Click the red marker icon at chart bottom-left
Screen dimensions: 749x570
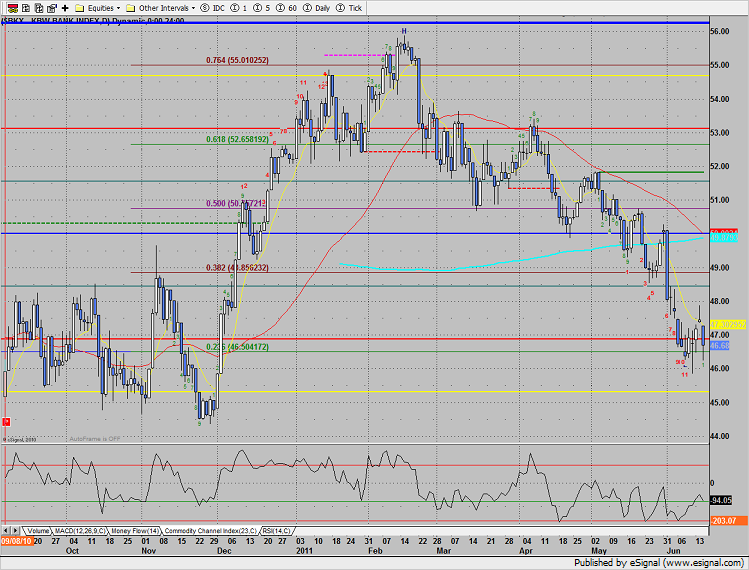pos(6,422)
